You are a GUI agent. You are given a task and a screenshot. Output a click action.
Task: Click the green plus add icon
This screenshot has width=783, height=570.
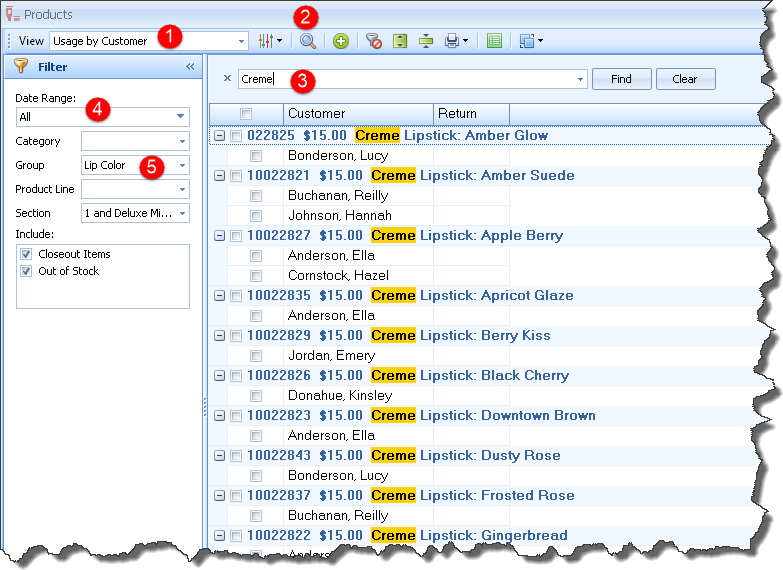341,41
